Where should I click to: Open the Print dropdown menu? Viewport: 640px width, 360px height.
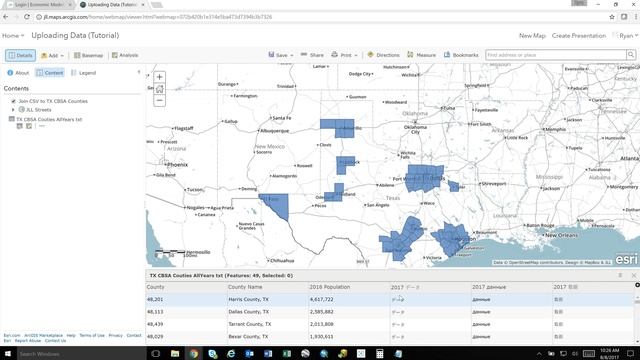pyautogui.click(x=344, y=55)
